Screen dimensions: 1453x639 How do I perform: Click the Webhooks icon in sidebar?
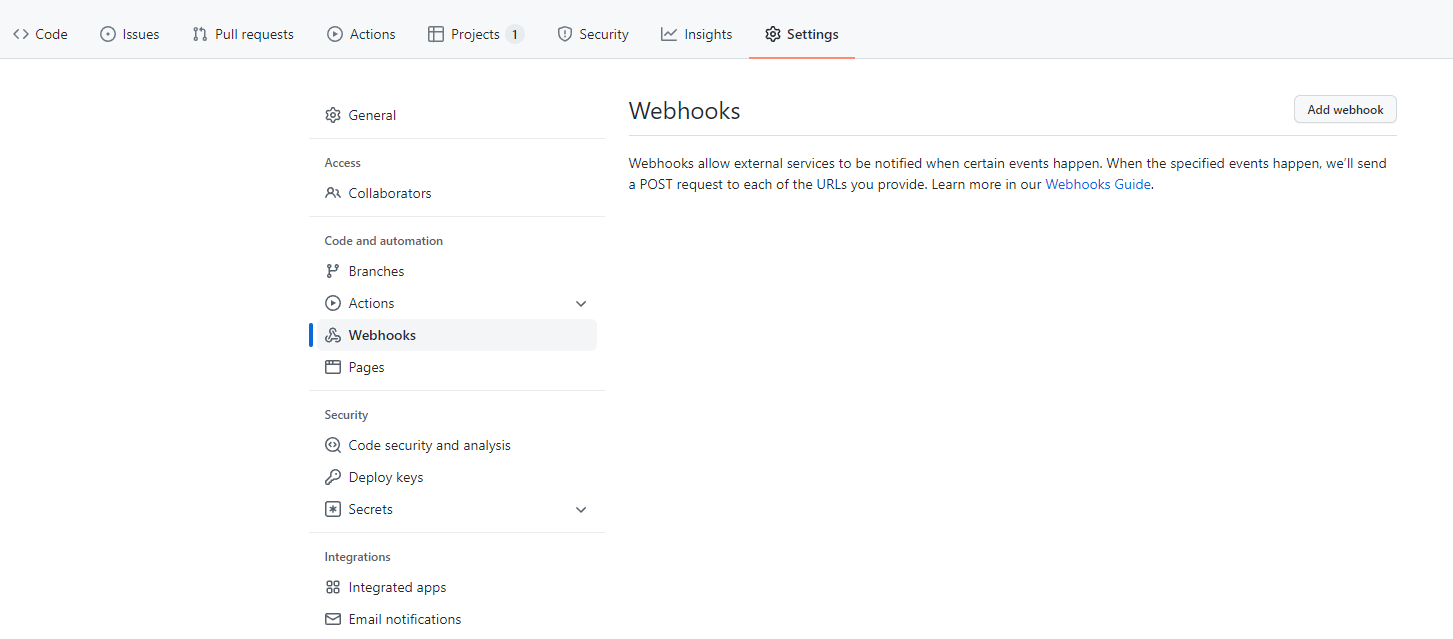[x=333, y=335]
